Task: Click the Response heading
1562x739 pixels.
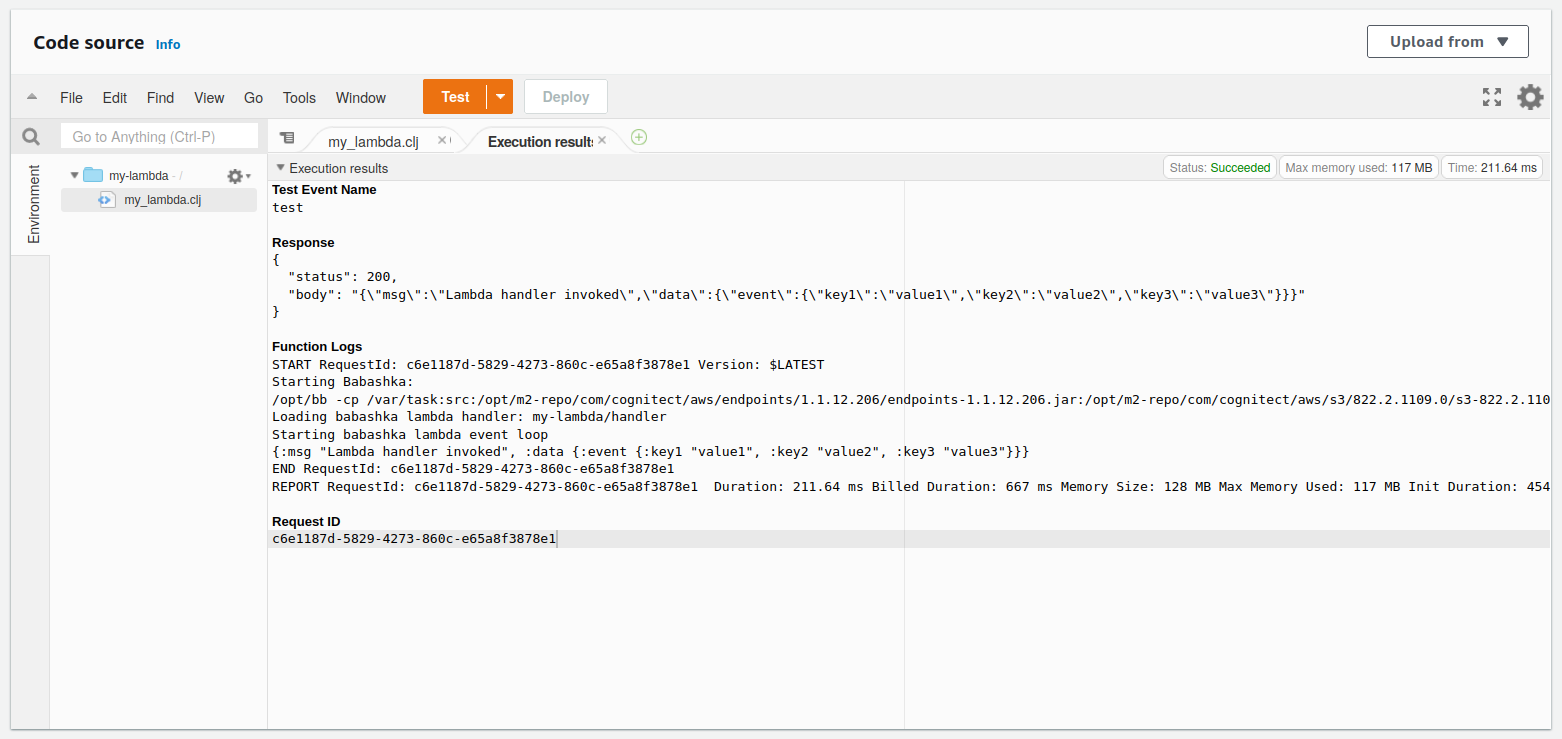Action: click(303, 243)
